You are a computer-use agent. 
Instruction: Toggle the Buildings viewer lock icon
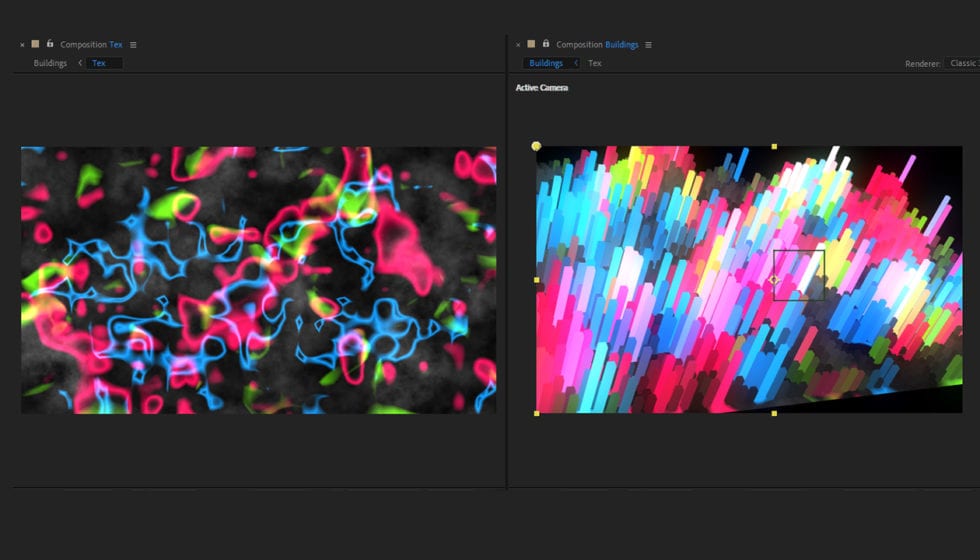pos(546,43)
